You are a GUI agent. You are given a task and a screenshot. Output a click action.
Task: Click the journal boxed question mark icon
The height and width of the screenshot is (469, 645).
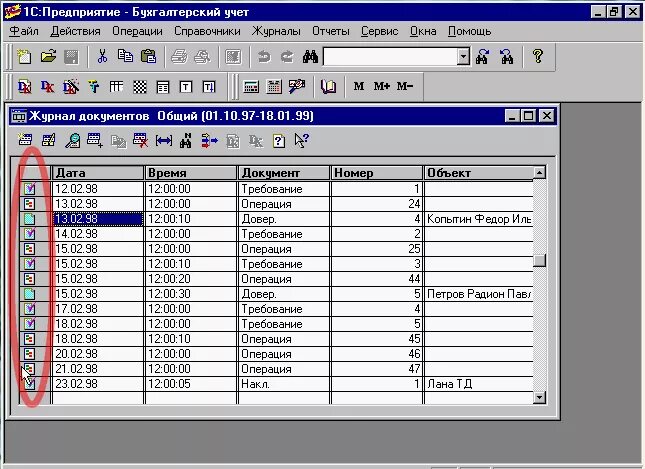278,141
